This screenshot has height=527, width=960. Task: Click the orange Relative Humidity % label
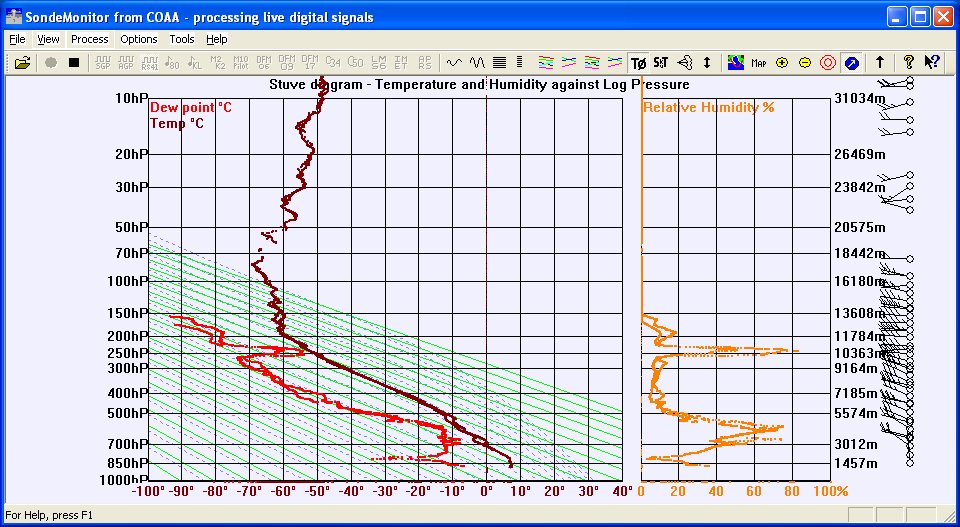tap(708, 107)
